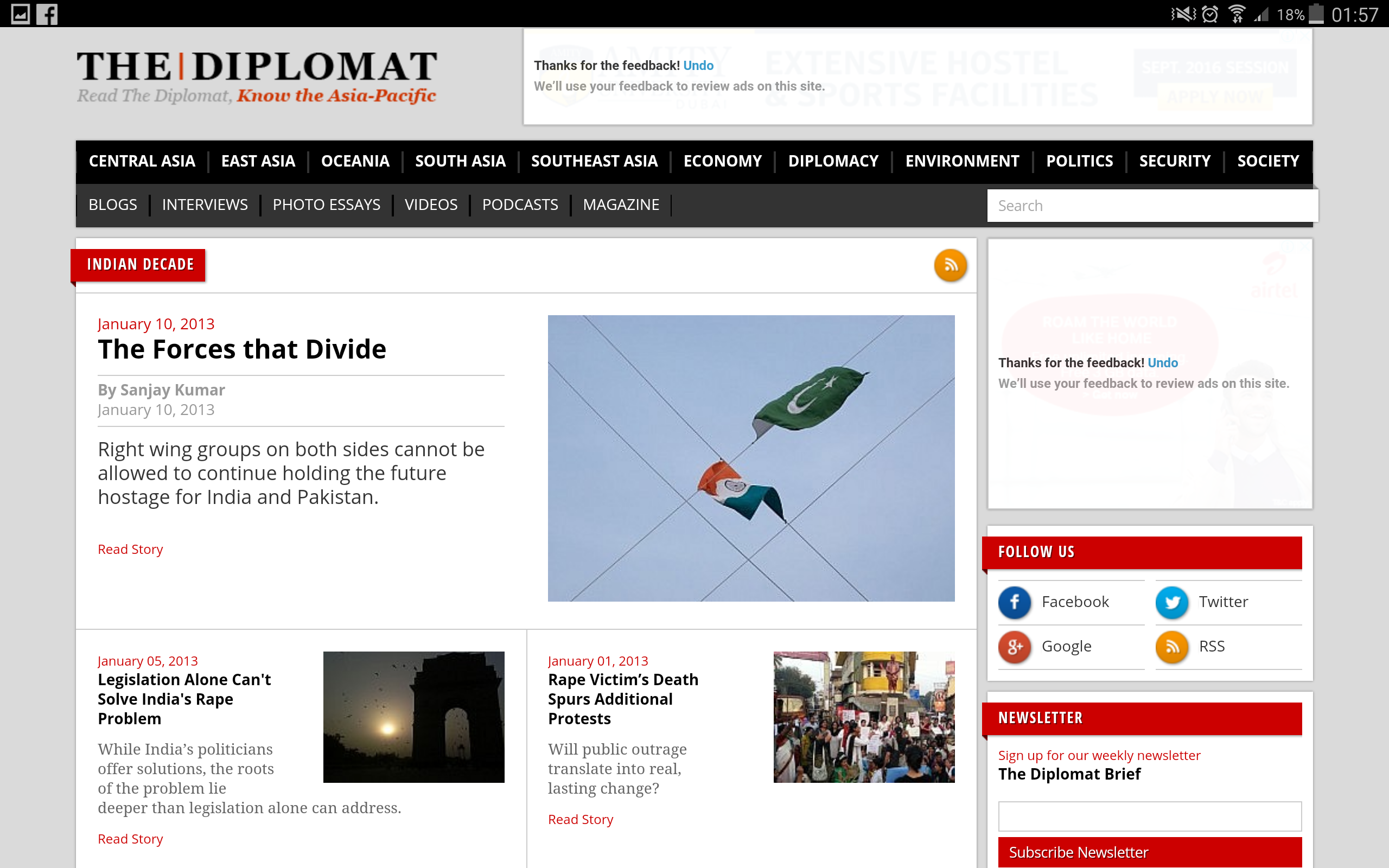Screen dimensions: 1389x868
Task: Tap the Facebook notification icon in status bar
Action: 47,14
